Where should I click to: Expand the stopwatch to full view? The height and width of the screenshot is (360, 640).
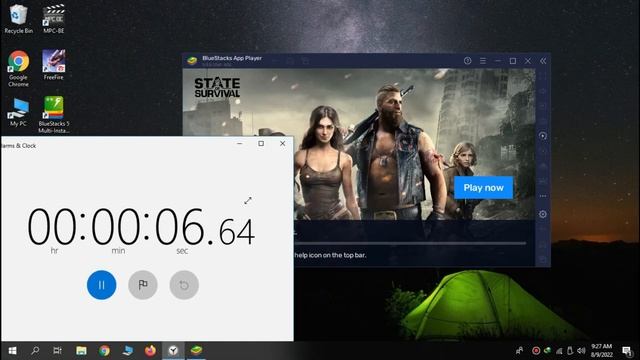[248, 200]
